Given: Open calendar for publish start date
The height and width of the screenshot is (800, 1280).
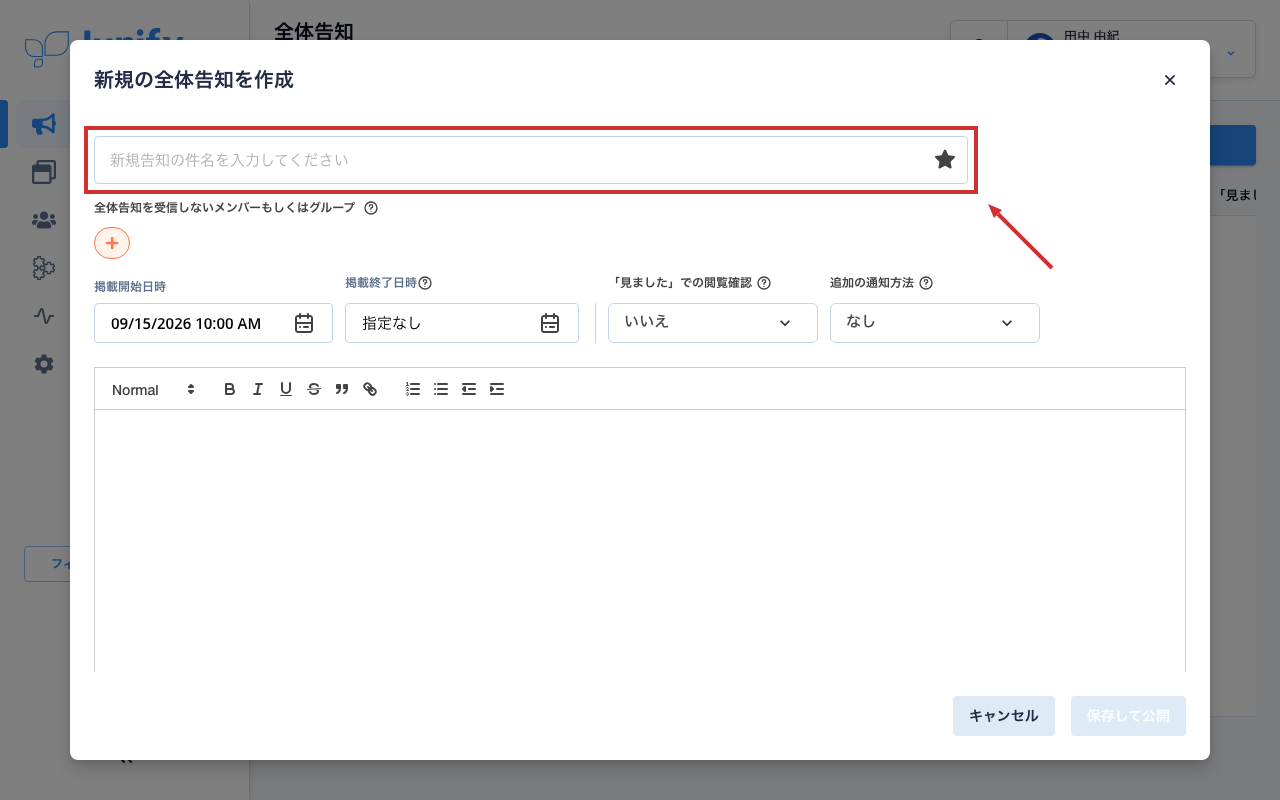Looking at the screenshot, I should (x=304, y=323).
